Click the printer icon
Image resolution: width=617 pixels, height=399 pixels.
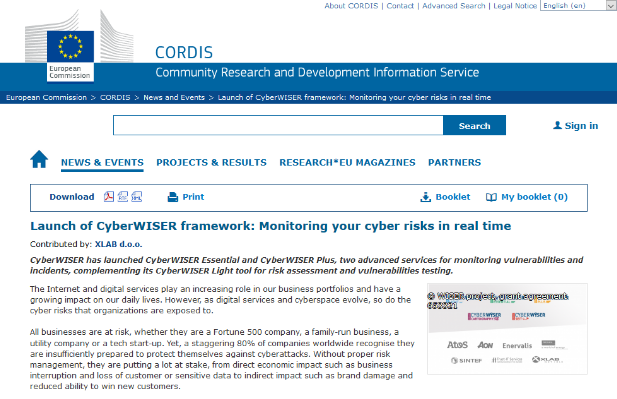(173, 197)
